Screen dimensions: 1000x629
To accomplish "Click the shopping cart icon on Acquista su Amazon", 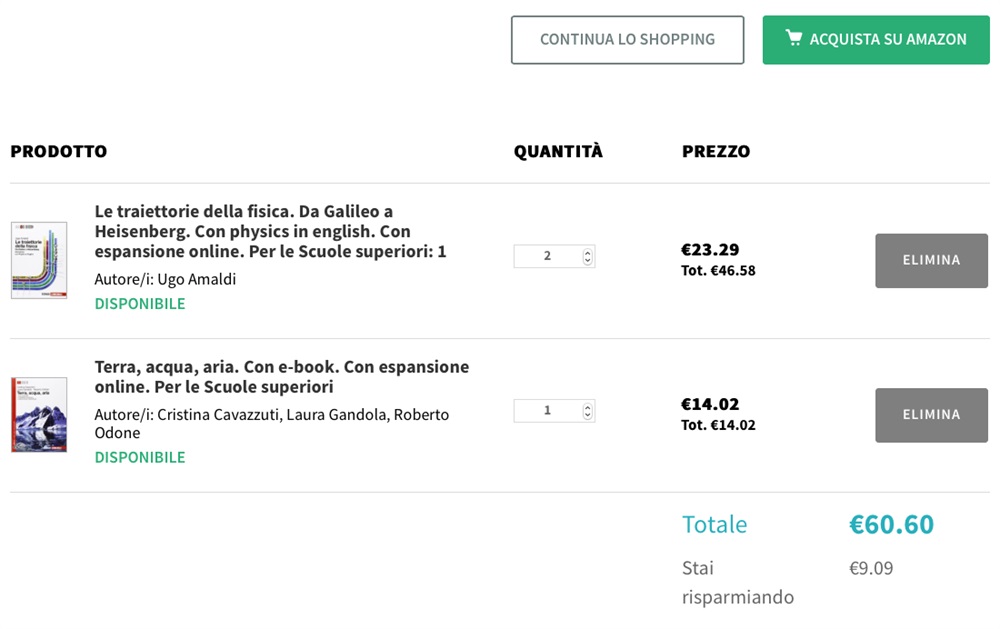I will [794, 39].
